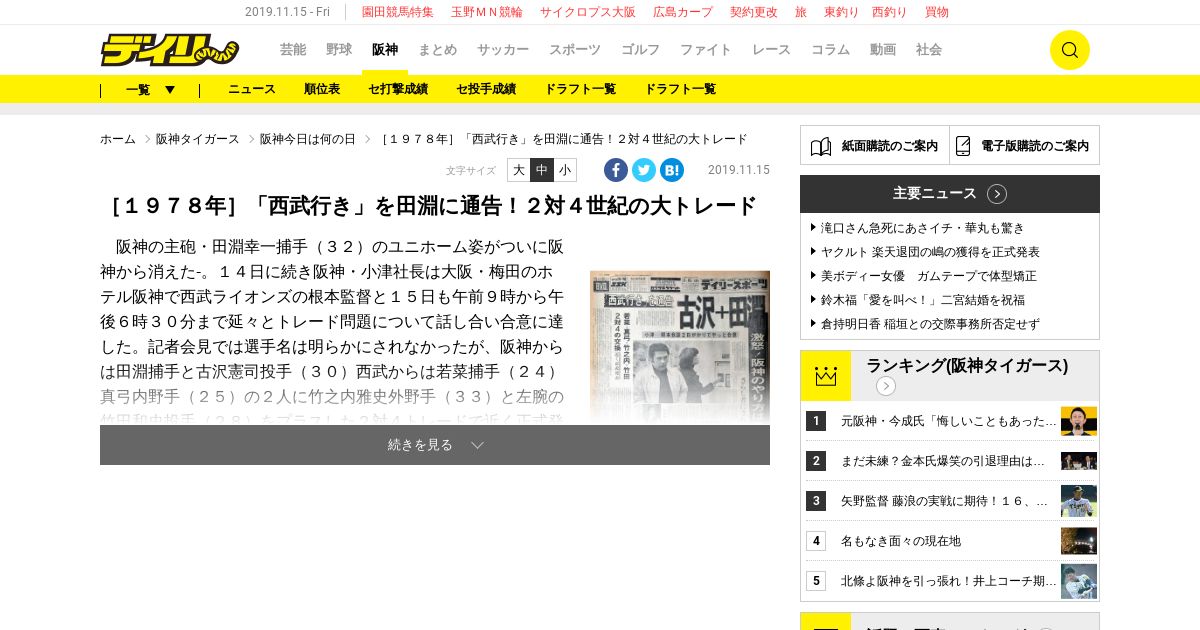1200x630 pixels.
Task: Read 滝口さん急死にあさイチ news
Action: (922, 228)
